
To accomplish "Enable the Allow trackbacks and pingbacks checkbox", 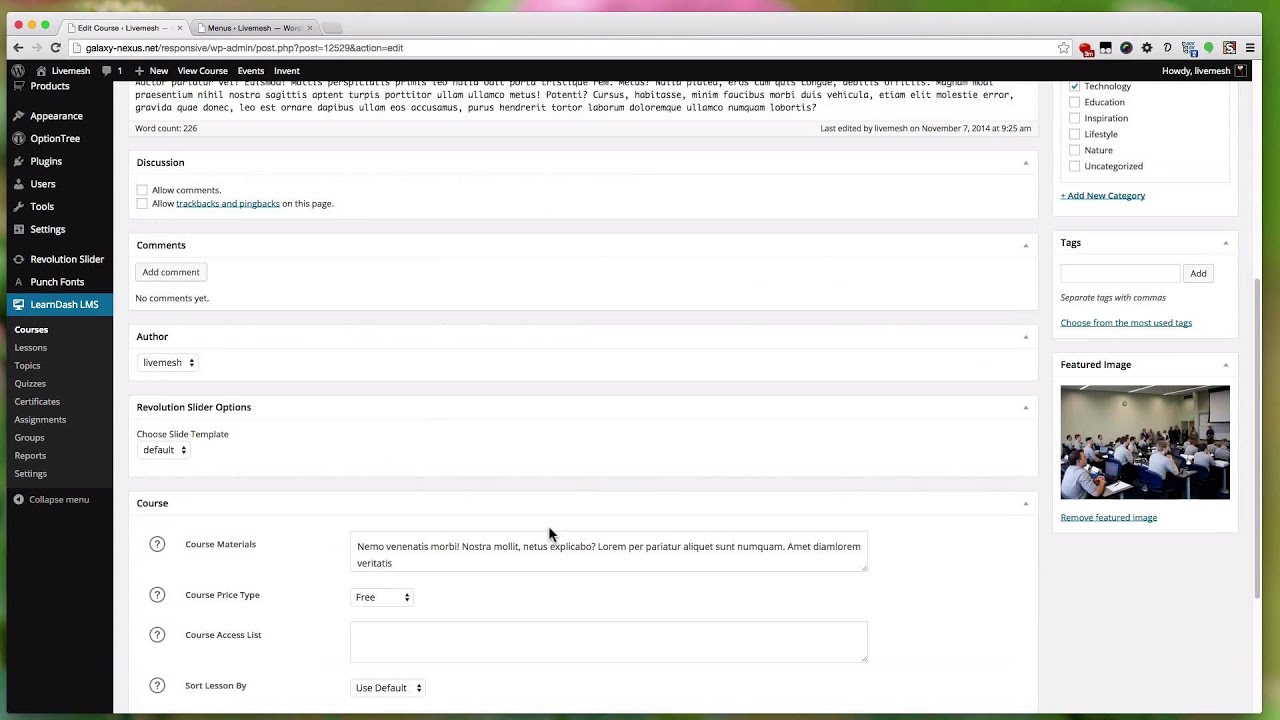I will (142, 204).
